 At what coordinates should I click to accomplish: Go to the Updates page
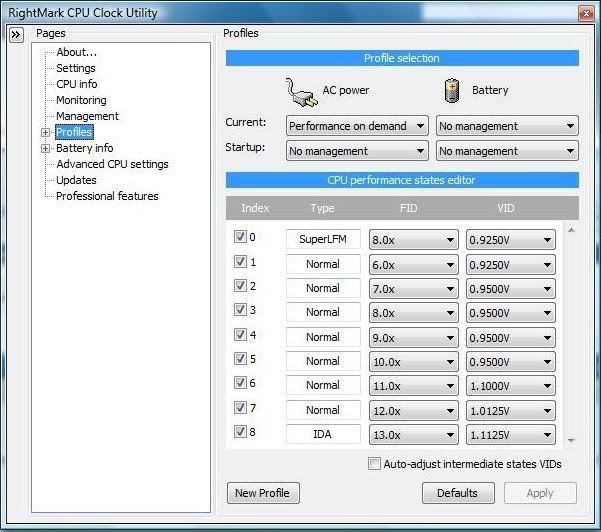click(x=76, y=180)
